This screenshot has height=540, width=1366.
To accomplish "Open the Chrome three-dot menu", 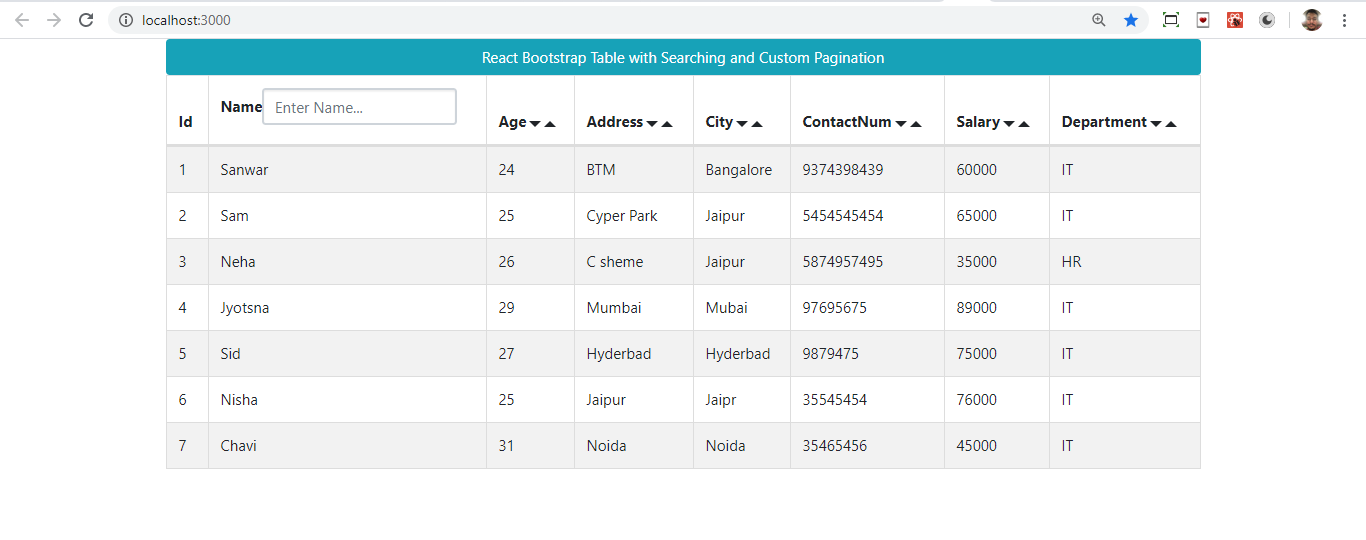I will [1343, 20].
